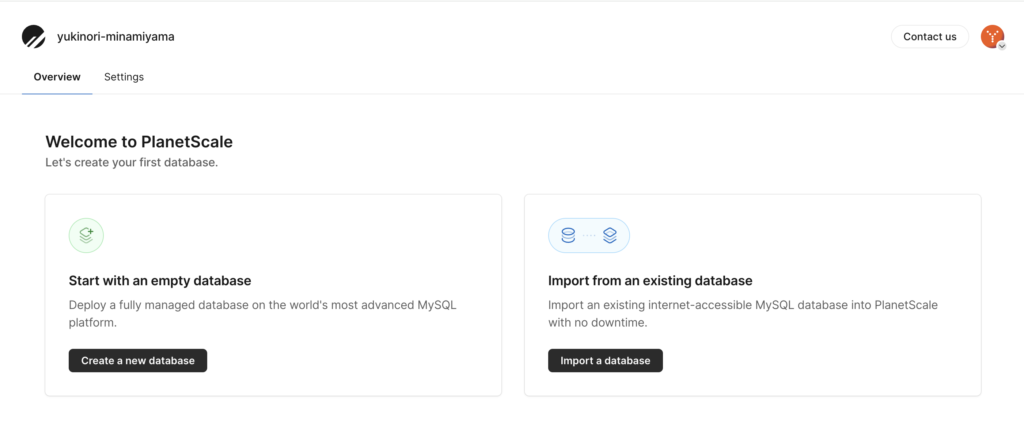Click the Start with an empty database title
This screenshot has height=441, width=1024.
tap(159, 281)
